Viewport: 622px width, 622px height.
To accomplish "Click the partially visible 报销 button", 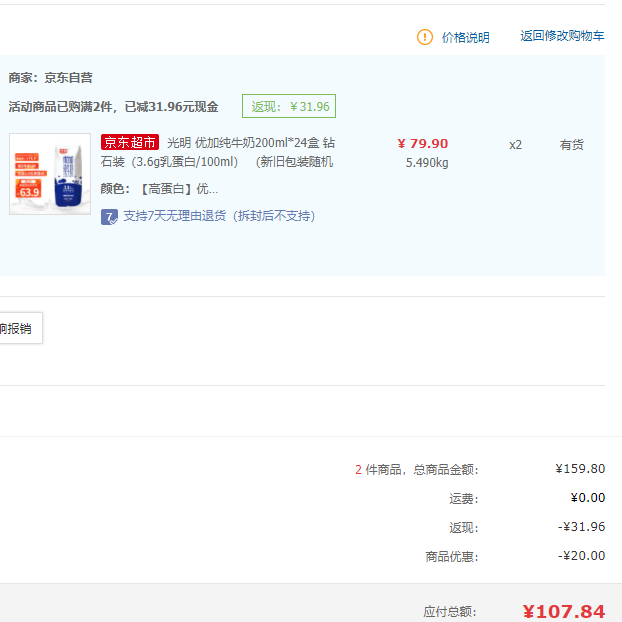I will (x=17, y=327).
